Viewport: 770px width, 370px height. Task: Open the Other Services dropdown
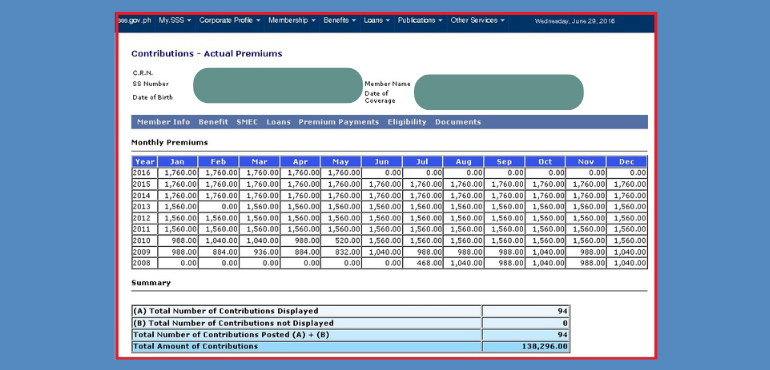pos(477,21)
